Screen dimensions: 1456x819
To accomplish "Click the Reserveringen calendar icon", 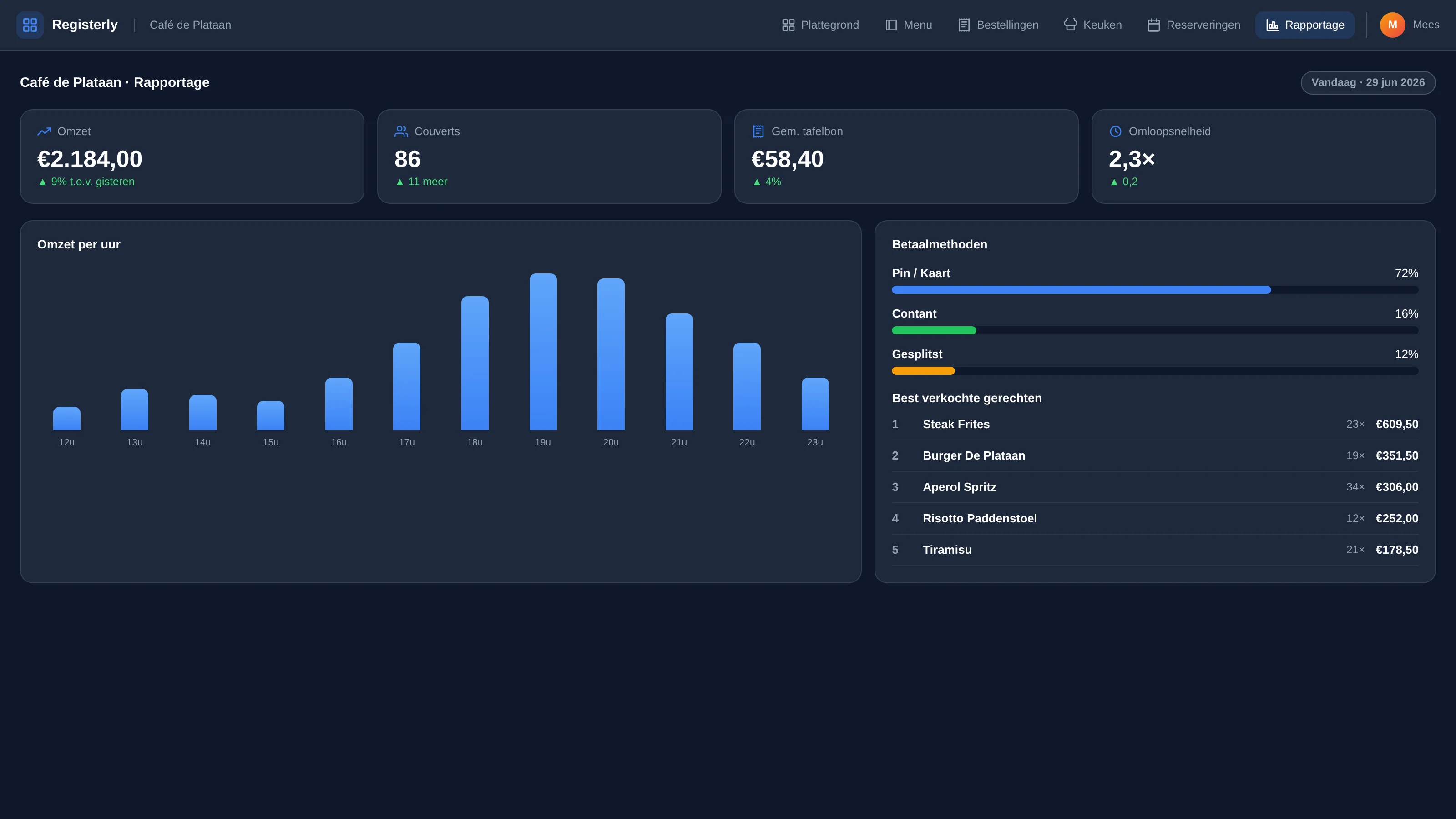I will pos(1153,25).
